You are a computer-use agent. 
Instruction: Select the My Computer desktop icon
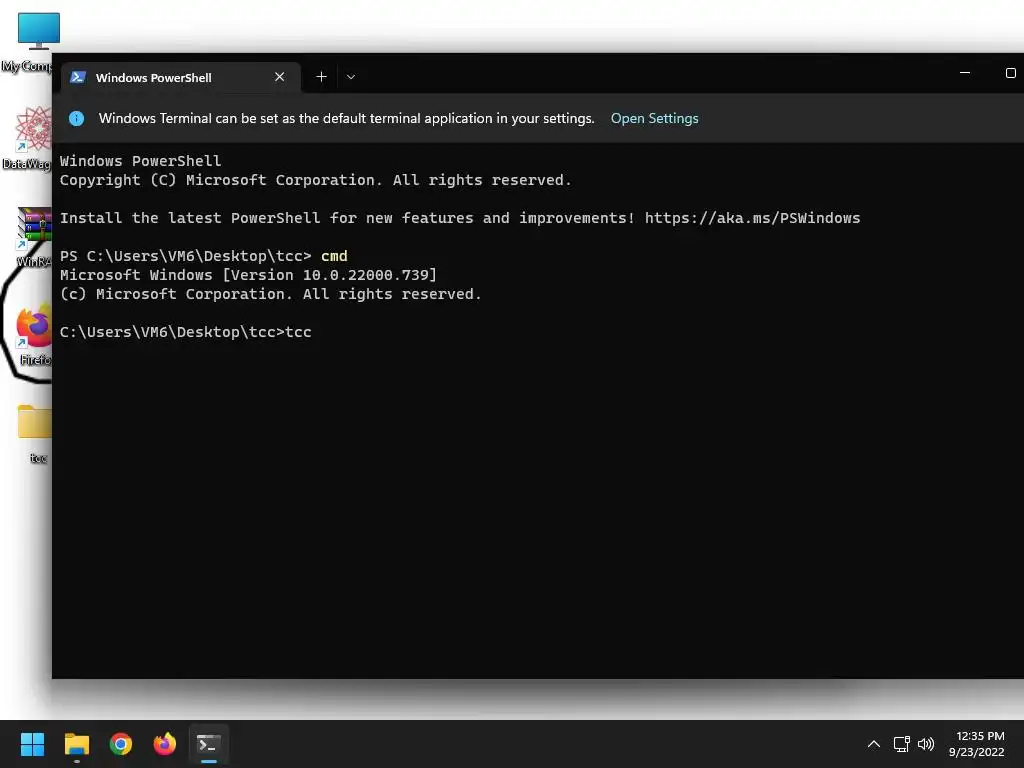click(31, 42)
